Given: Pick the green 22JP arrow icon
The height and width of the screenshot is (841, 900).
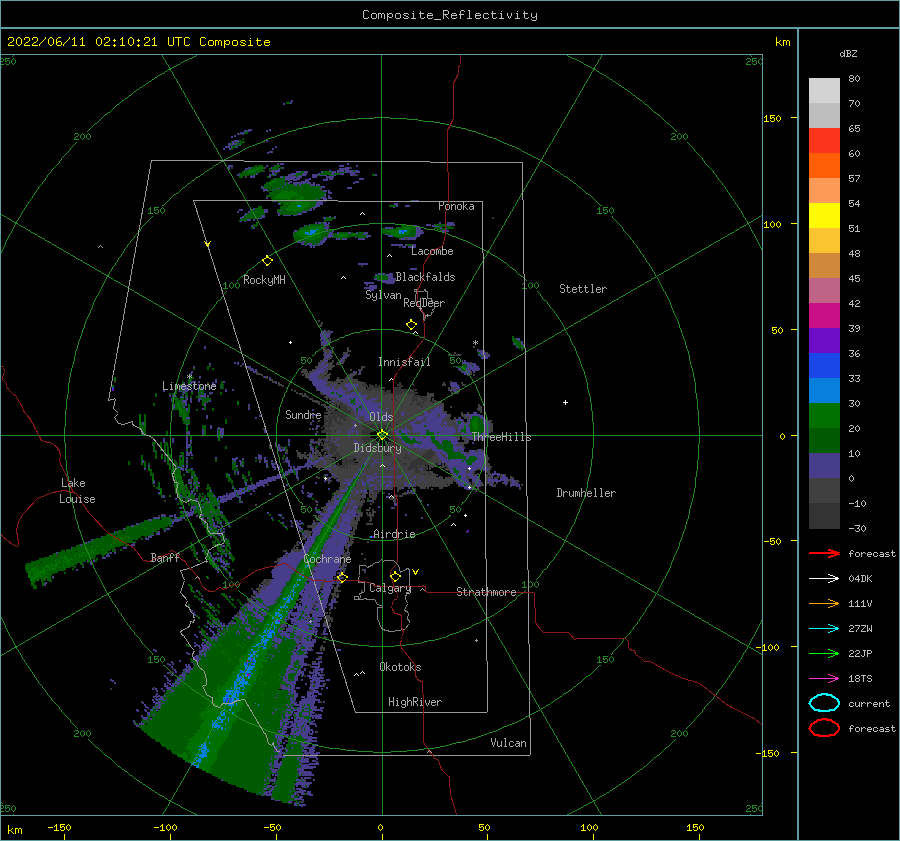Looking at the screenshot, I should pos(824,653).
